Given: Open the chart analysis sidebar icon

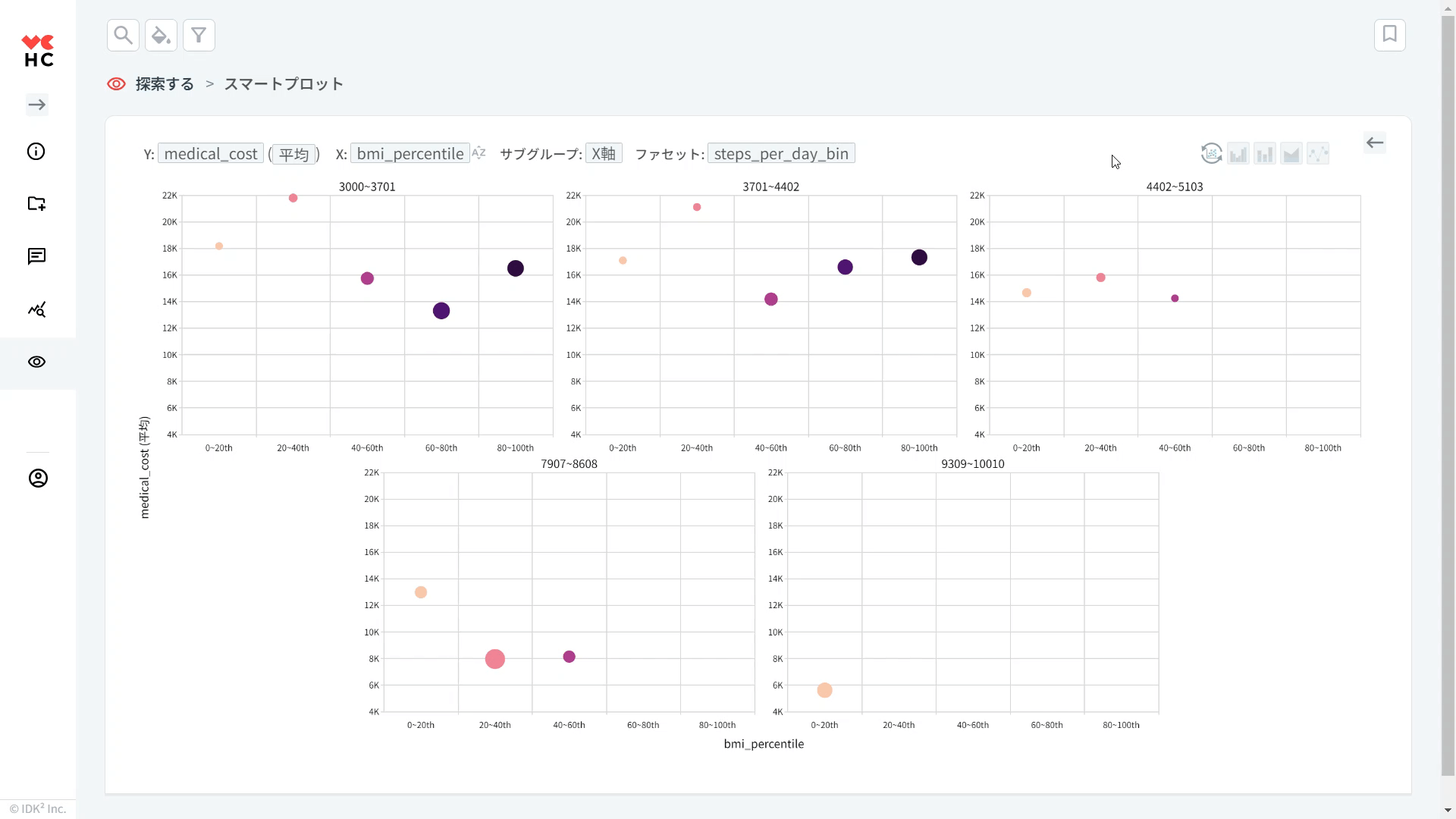Looking at the screenshot, I should 36,309.
